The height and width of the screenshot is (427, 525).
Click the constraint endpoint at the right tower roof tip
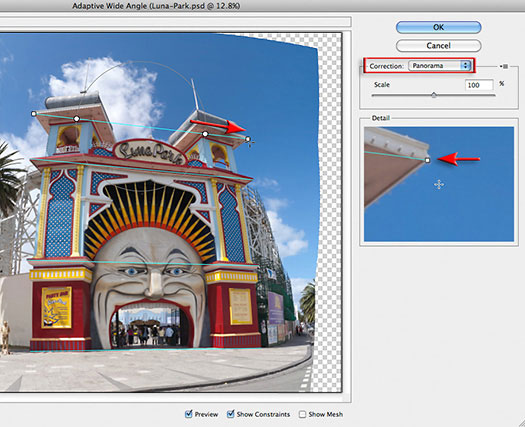coord(247,139)
